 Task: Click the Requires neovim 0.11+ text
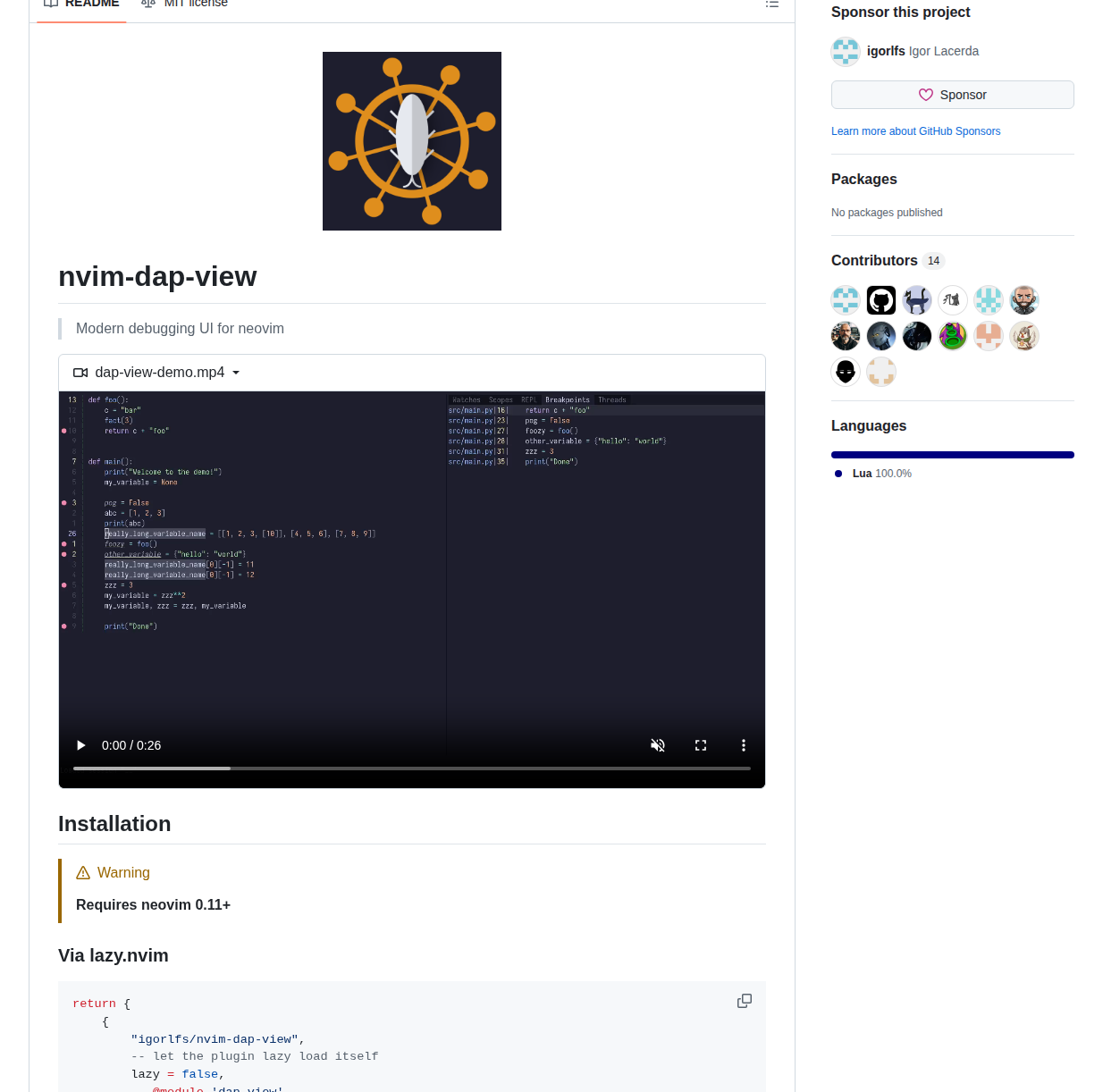click(153, 905)
